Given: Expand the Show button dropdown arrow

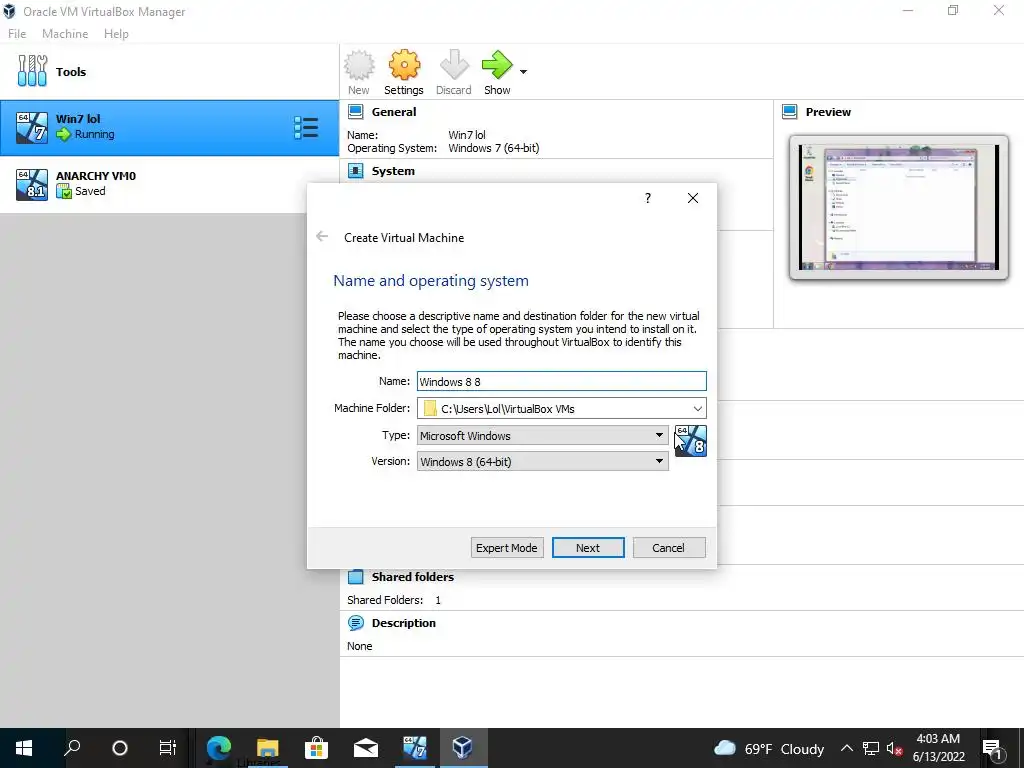Looking at the screenshot, I should (523, 72).
